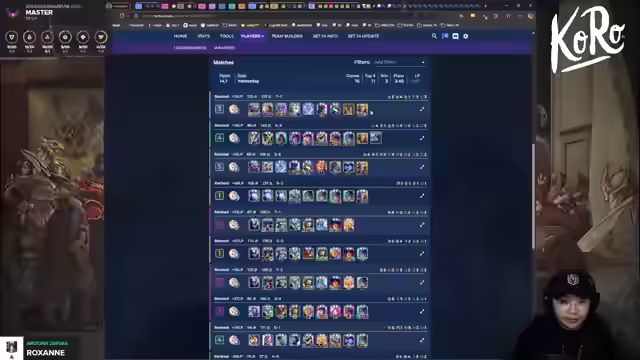Expand the PLAYERS dropdown menu

(x=252, y=36)
